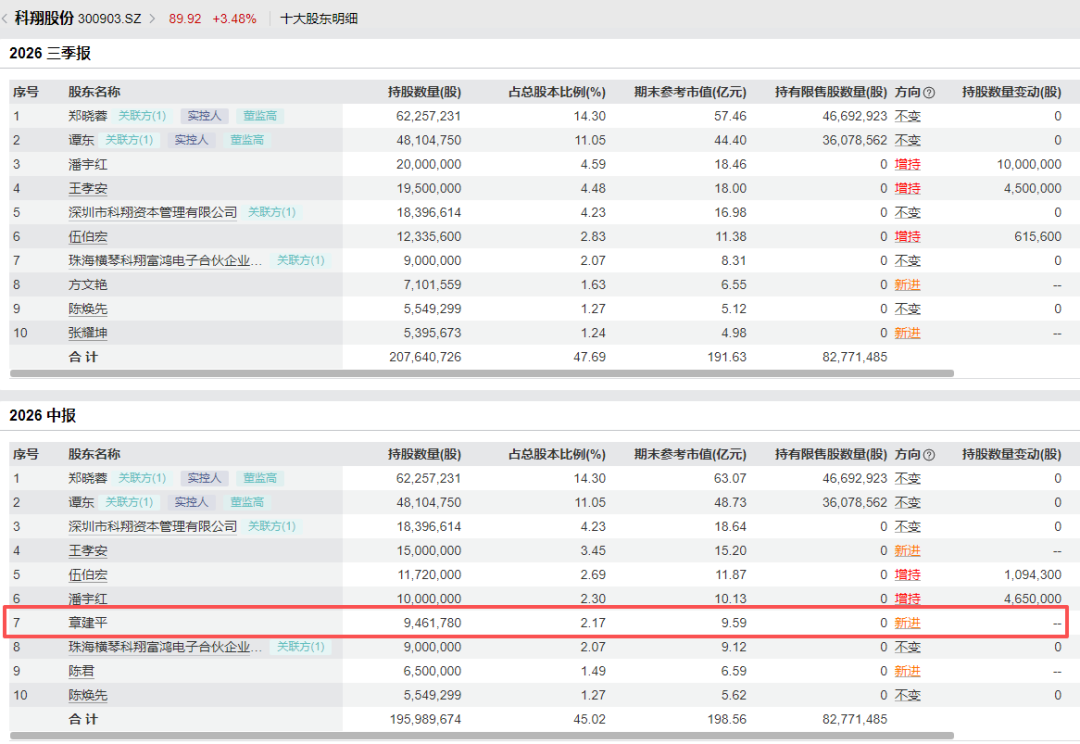The width and height of the screenshot is (1080, 744).
Task: Select 郑晓蓉's 董监高 tag in 中报 table
Action: [260, 478]
